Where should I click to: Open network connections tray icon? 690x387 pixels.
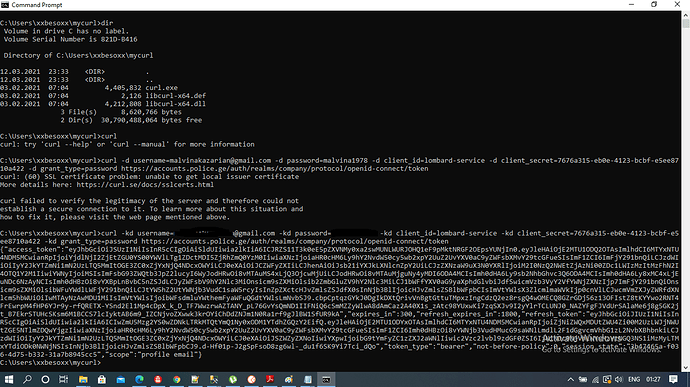coord(595,380)
